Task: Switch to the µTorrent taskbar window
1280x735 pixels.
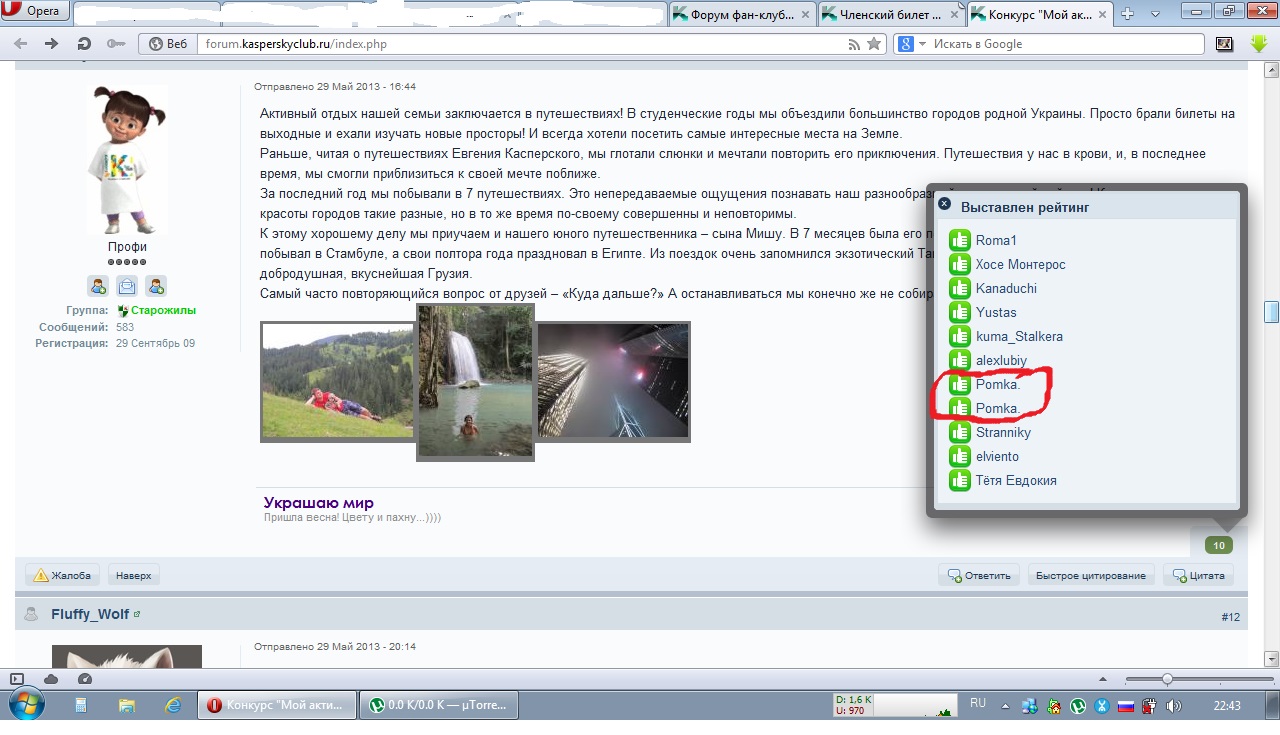Action: pyautogui.click(x=438, y=705)
